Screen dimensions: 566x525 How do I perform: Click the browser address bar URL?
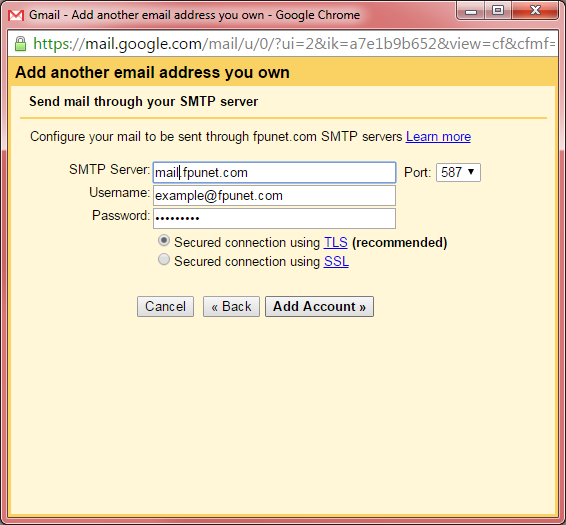point(293,44)
